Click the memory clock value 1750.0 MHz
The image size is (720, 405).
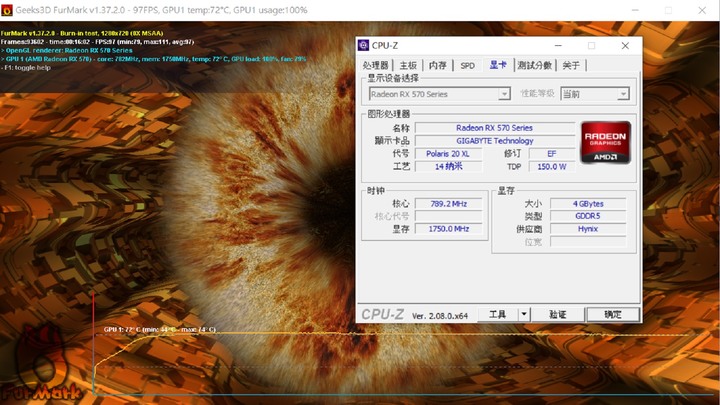pos(448,229)
